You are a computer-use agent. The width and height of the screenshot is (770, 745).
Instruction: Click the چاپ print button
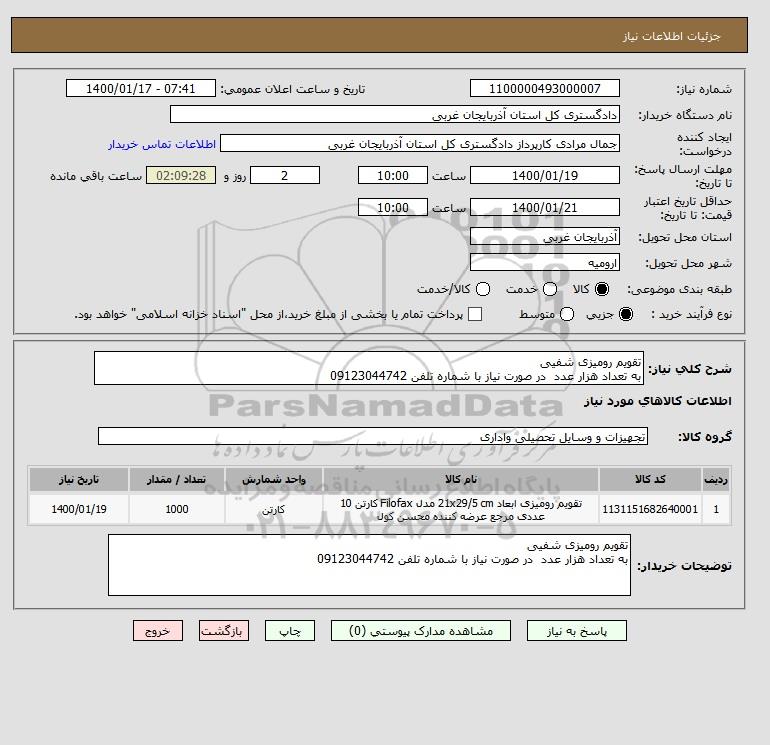click(290, 631)
